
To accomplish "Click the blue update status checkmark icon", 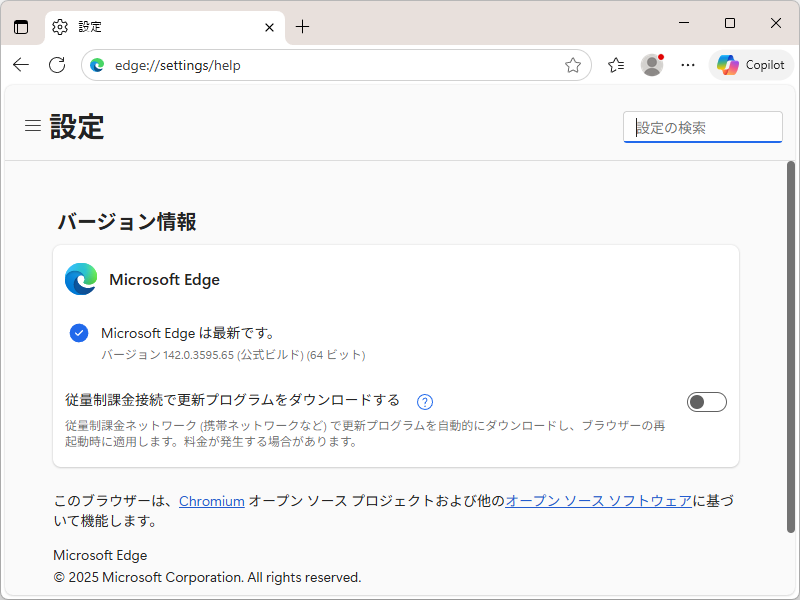I will [x=78, y=332].
